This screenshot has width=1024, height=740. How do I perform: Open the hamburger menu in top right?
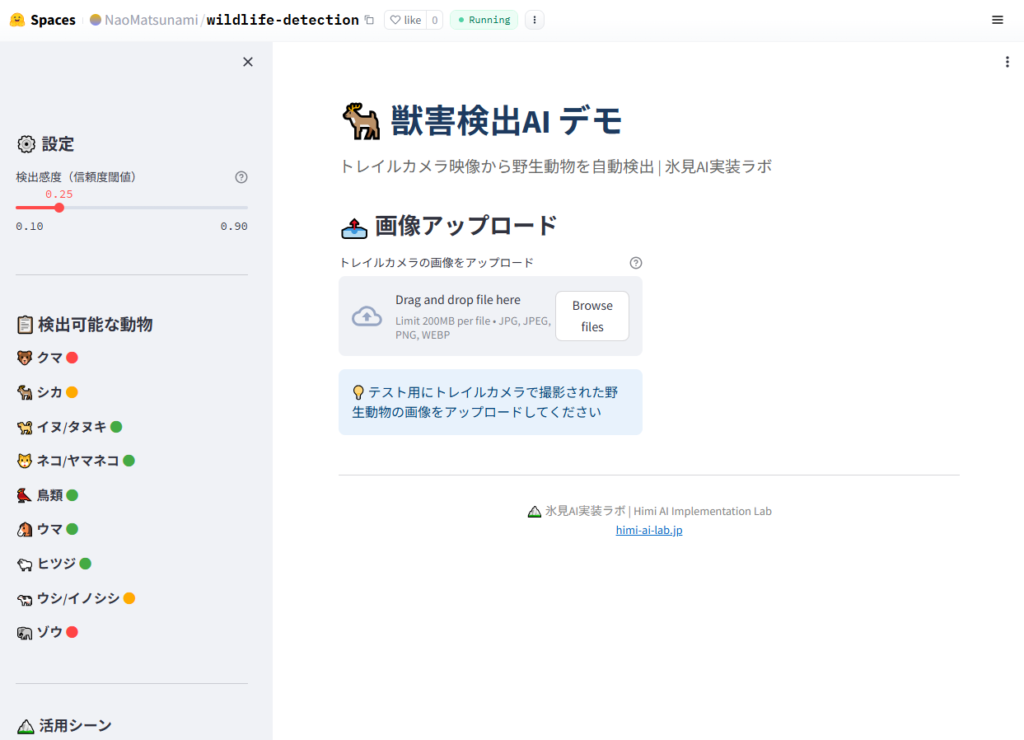pos(997,20)
